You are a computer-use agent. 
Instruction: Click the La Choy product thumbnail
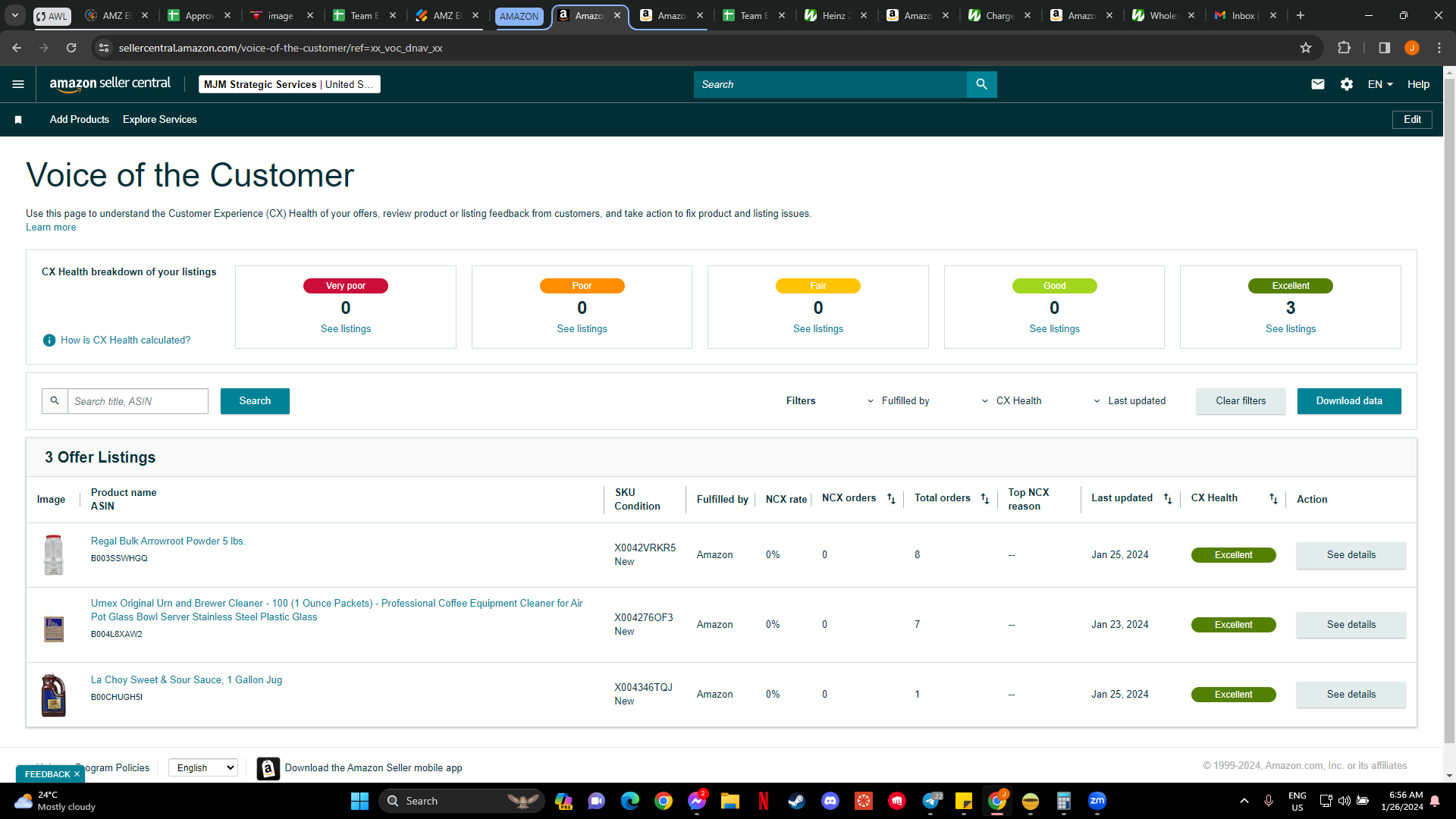coord(53,695)
